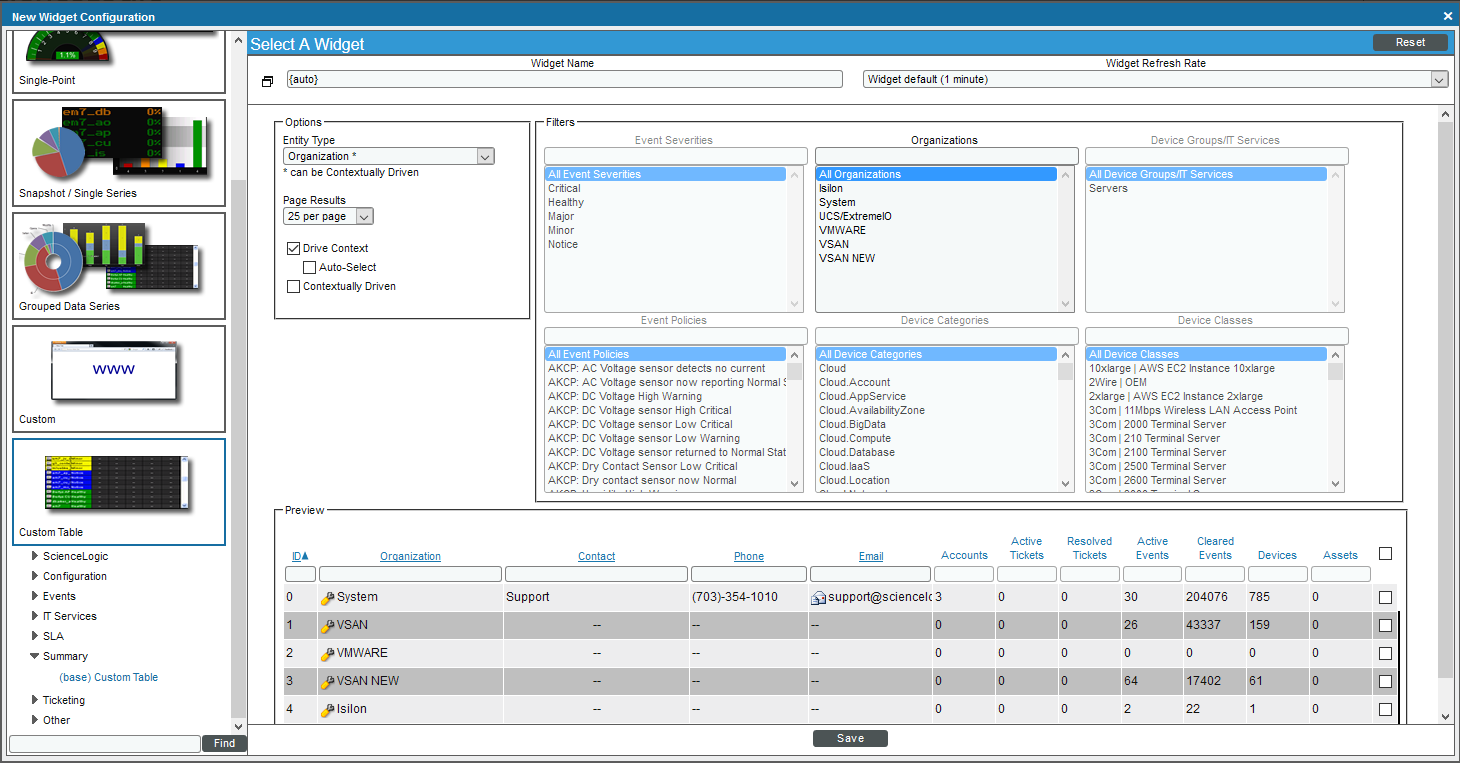Enable the Auto-Select option
The image size is (1460, 763).
310,267
